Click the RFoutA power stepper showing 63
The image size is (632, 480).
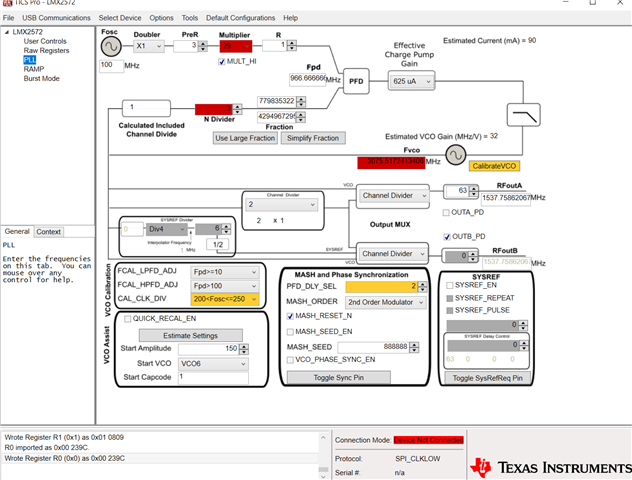474,191
